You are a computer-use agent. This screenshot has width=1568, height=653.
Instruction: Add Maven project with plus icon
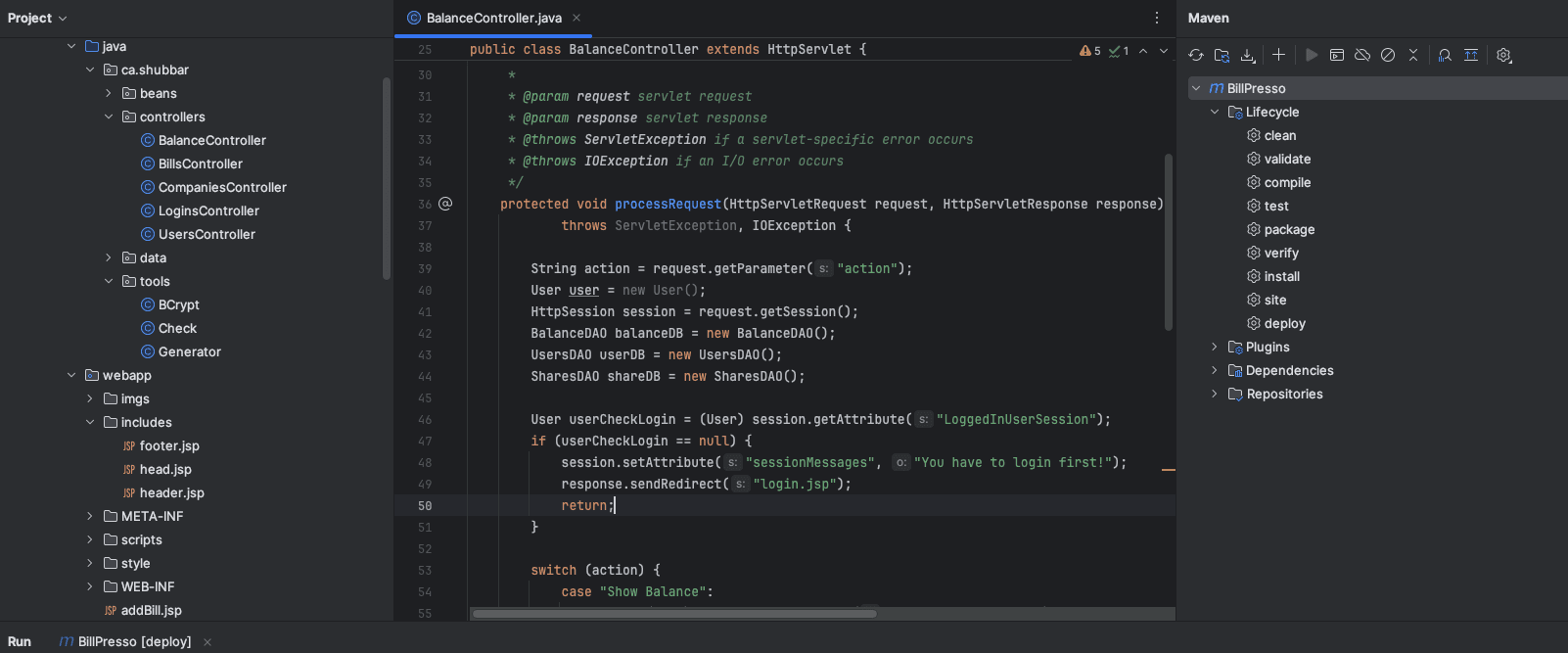[x=1278, y=55]
